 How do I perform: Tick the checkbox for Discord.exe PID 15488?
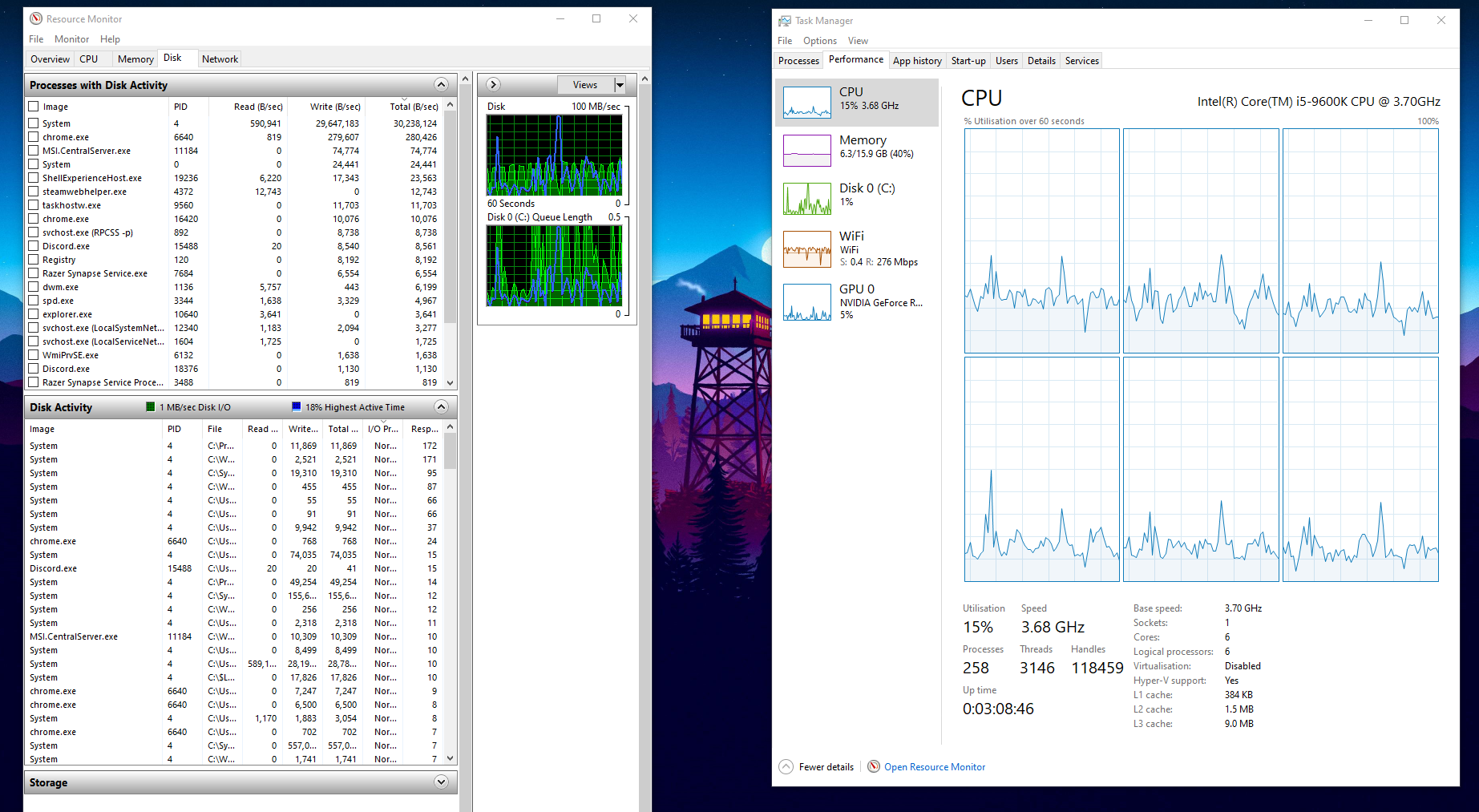(34, 246)
